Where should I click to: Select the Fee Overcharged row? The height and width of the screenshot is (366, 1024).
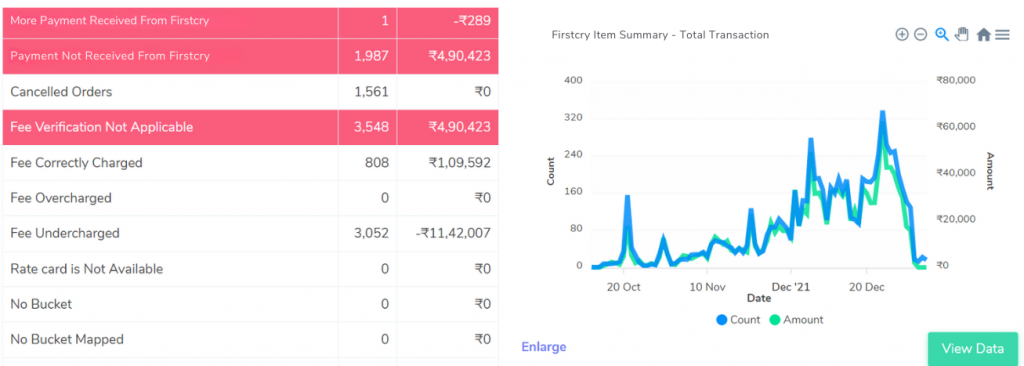tap(251, 198)
